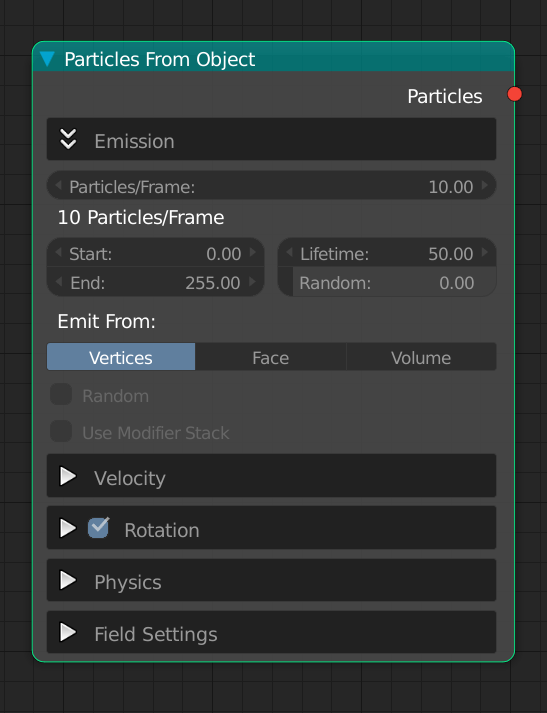Expand the Rotation panel arrow
Screen dimensions: 547x713
(68, 528)
